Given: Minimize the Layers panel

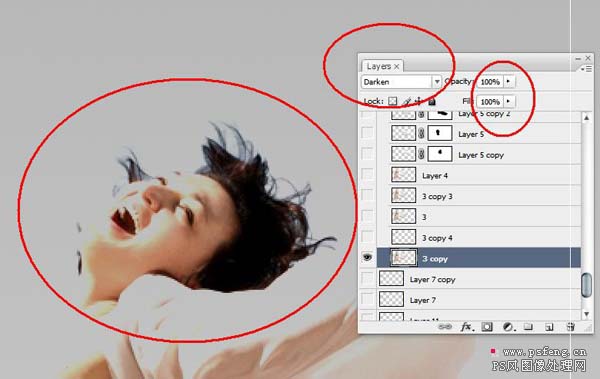Looking at the screenshot, I should 578,58.
